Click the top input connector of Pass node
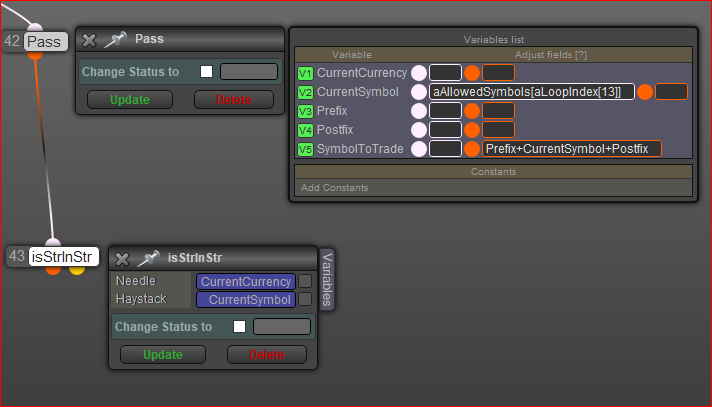 pos(35,28)
